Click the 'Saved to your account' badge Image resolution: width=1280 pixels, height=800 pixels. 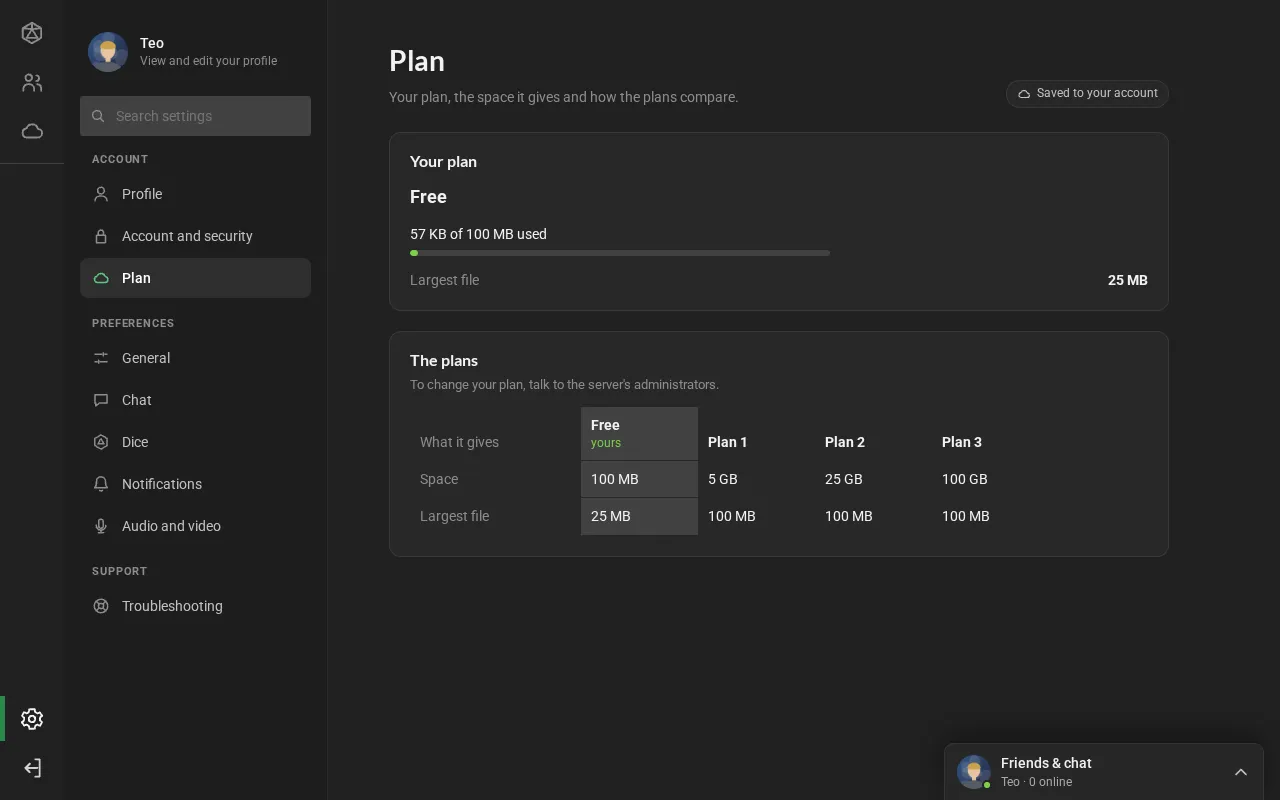[x=1087, y=93]
